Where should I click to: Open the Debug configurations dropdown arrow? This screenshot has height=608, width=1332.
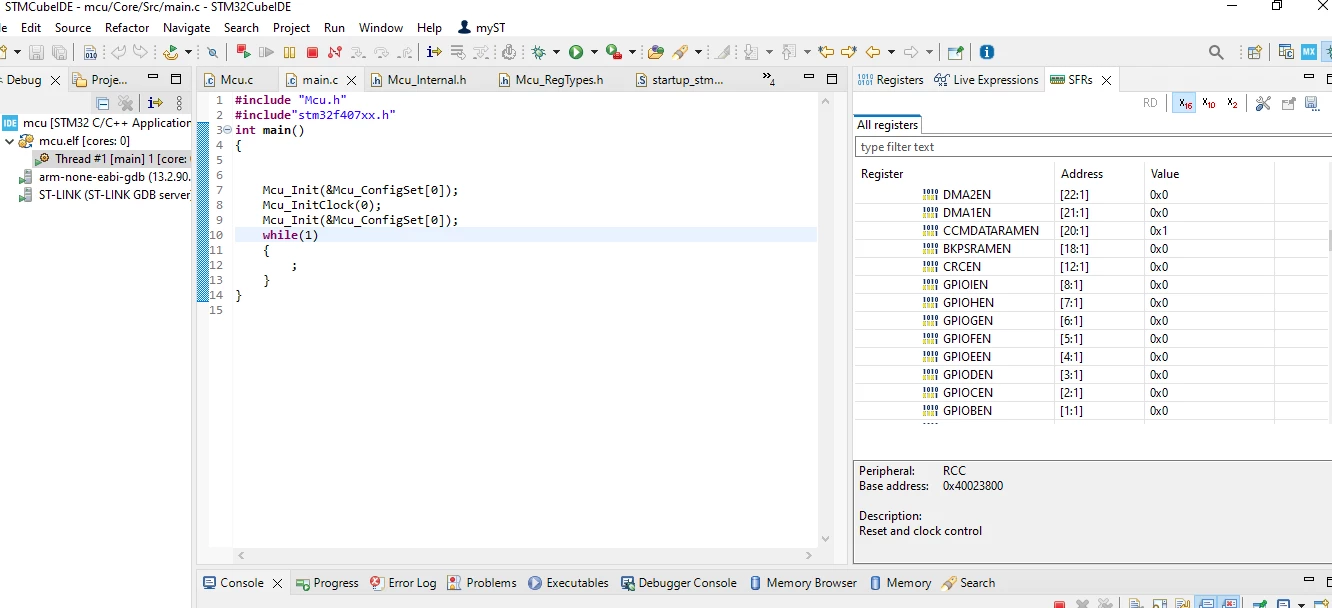(556, 52)
